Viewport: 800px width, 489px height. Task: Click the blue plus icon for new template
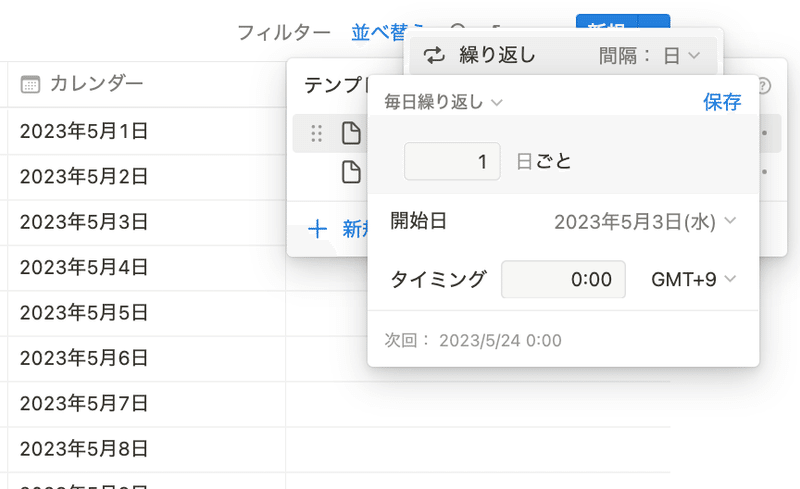(x=317, y=229)
